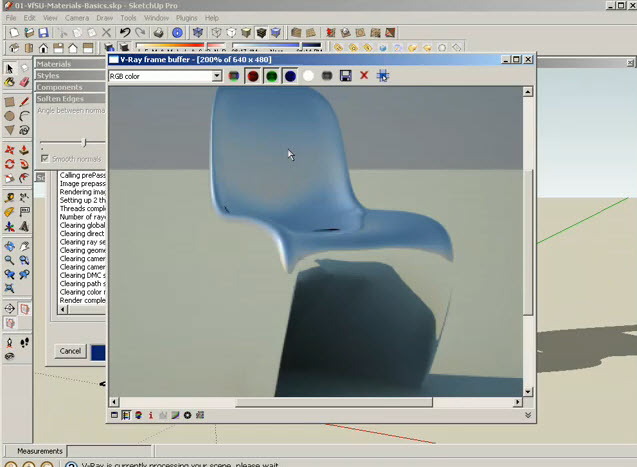Select the Circle drawing tool

pos(10,116)
